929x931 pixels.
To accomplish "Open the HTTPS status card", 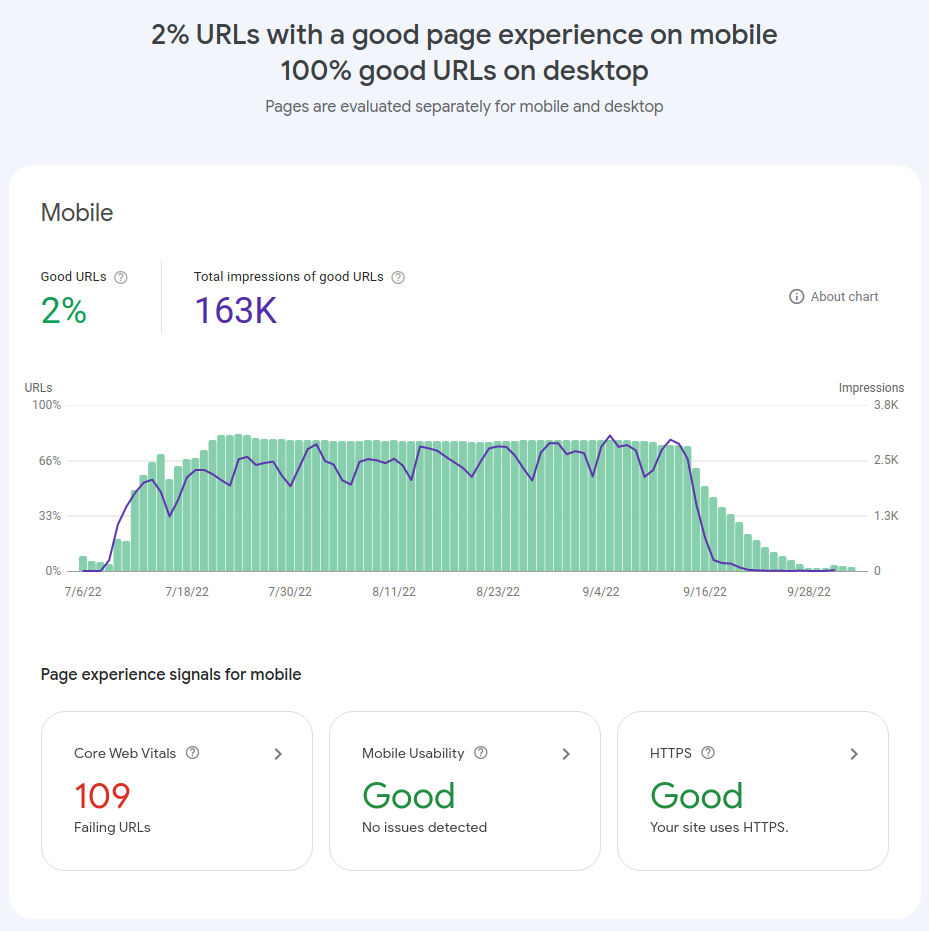I will tap(753, 790).
